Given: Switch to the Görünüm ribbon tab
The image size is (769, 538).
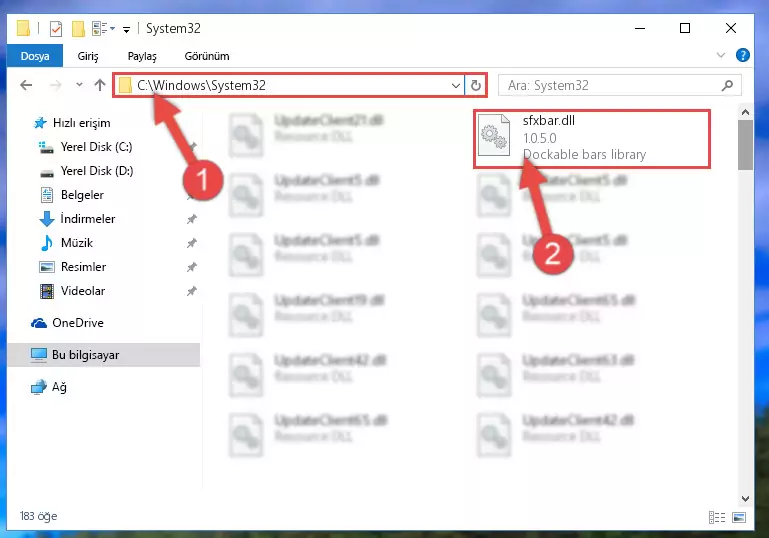Looking at the screenshot, I should 206,56.
